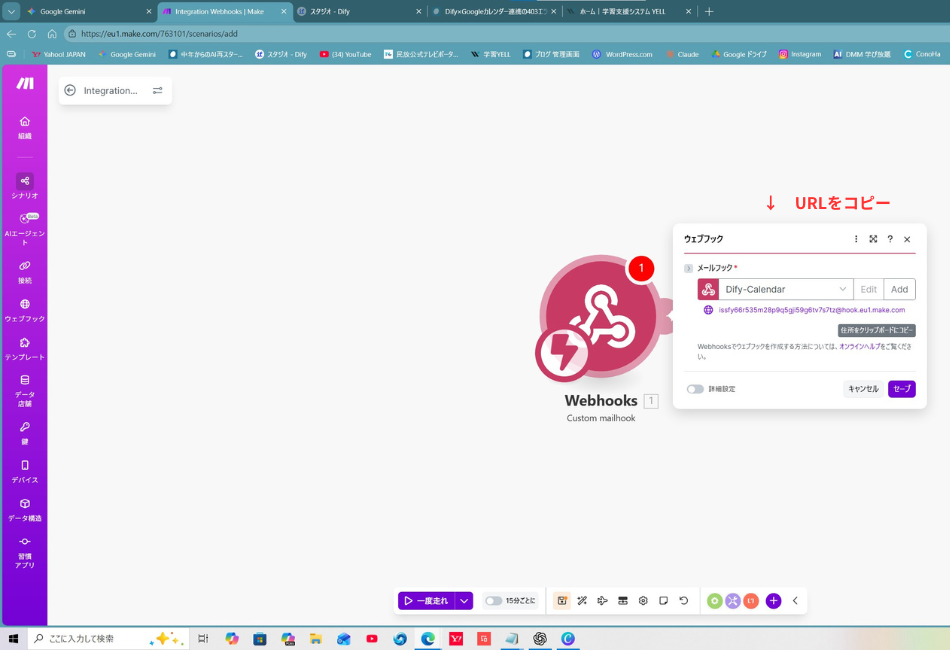Click the auto-align magic wand icon

(x=581, y=601)
